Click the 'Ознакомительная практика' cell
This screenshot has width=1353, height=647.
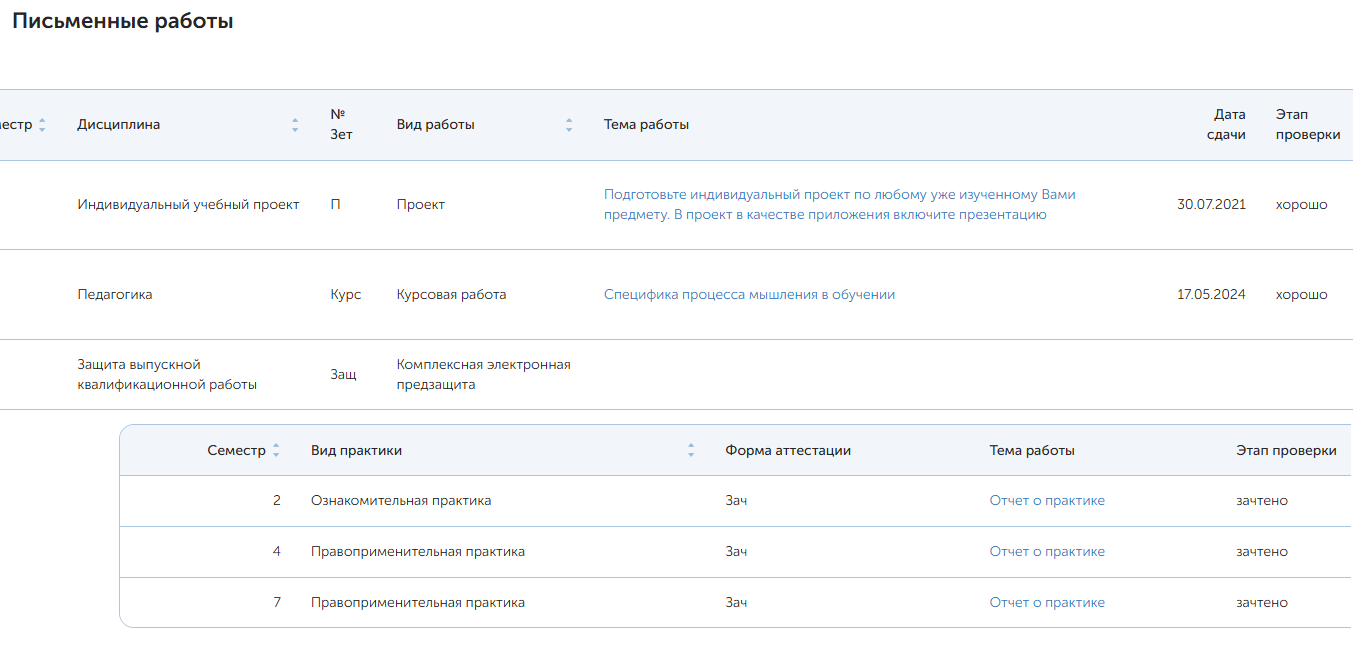pyautogui.click(x=401, y=501)
